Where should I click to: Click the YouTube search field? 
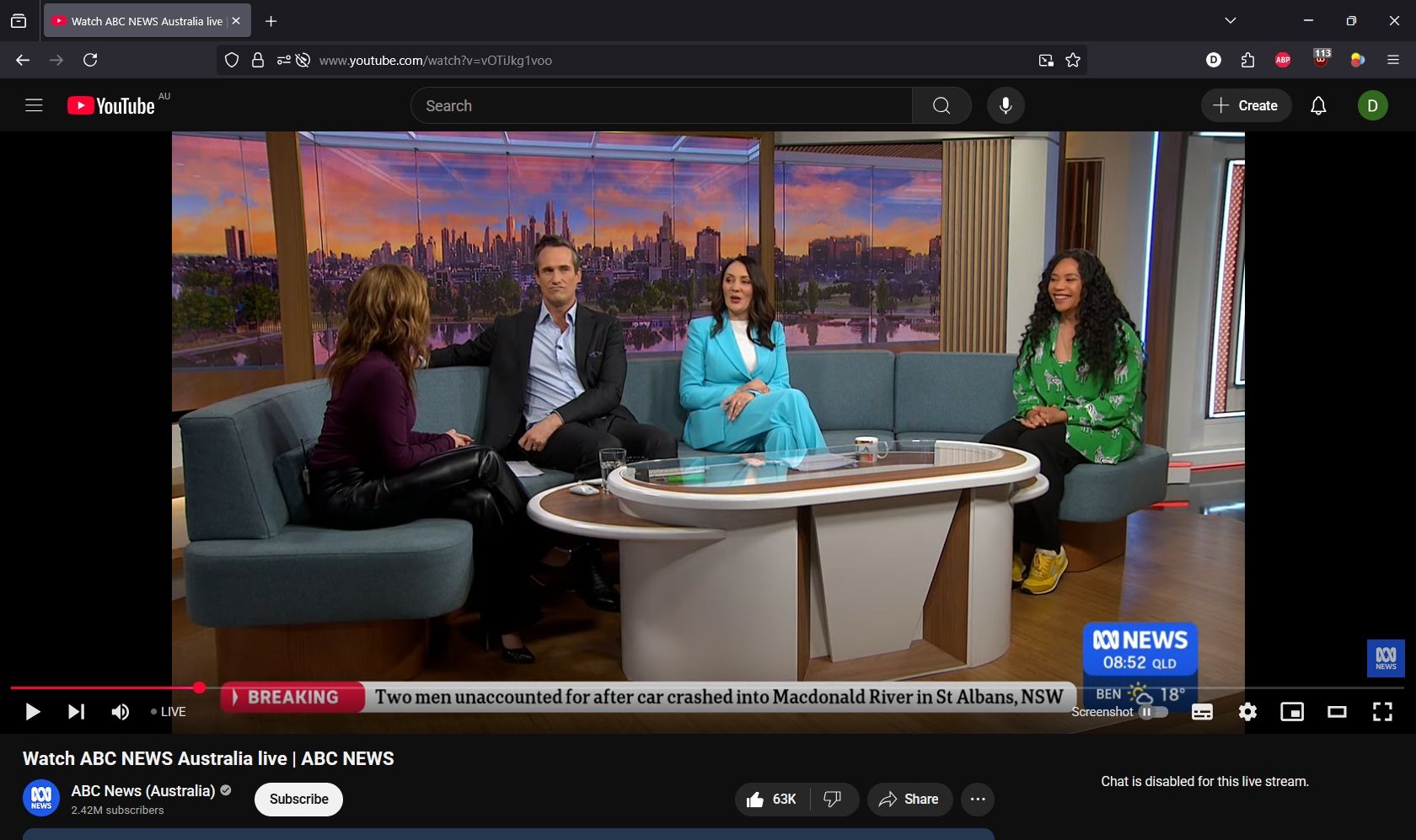coord(661,106)
